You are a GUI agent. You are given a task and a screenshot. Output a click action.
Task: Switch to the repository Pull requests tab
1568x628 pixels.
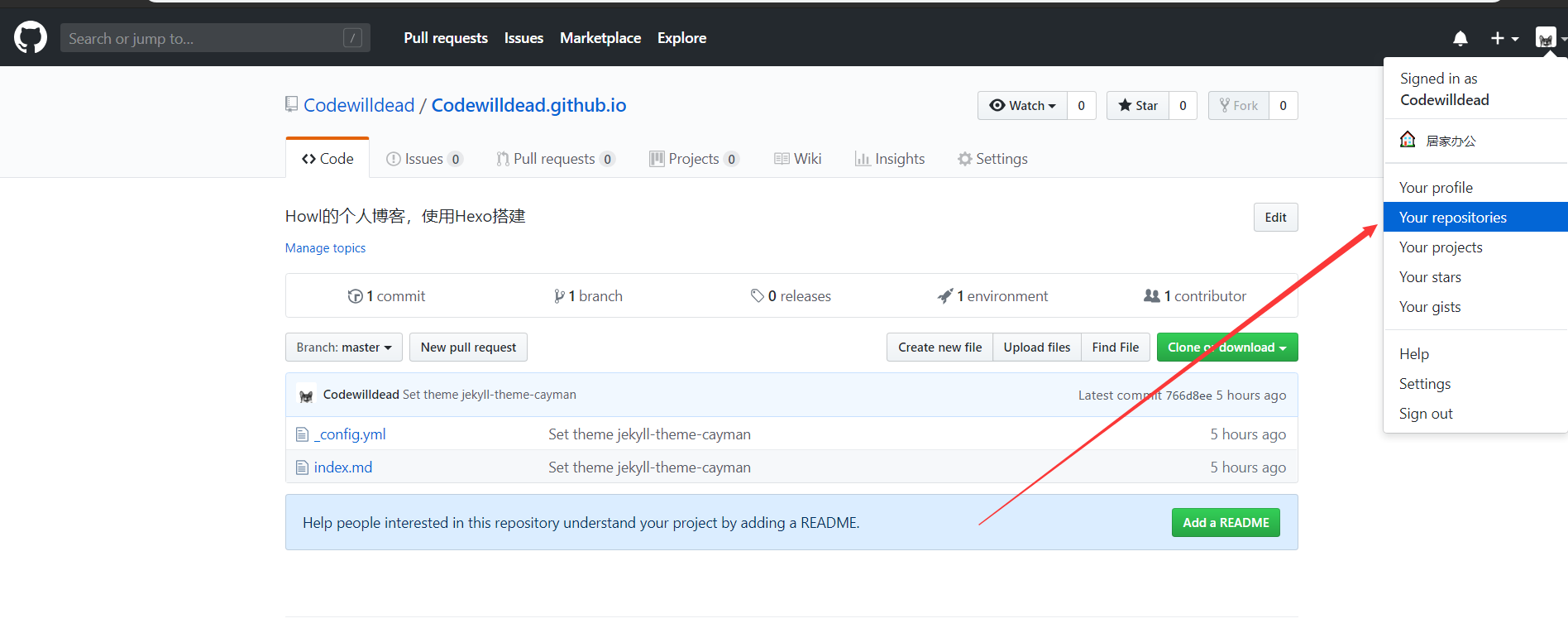(x=555, y=158)
